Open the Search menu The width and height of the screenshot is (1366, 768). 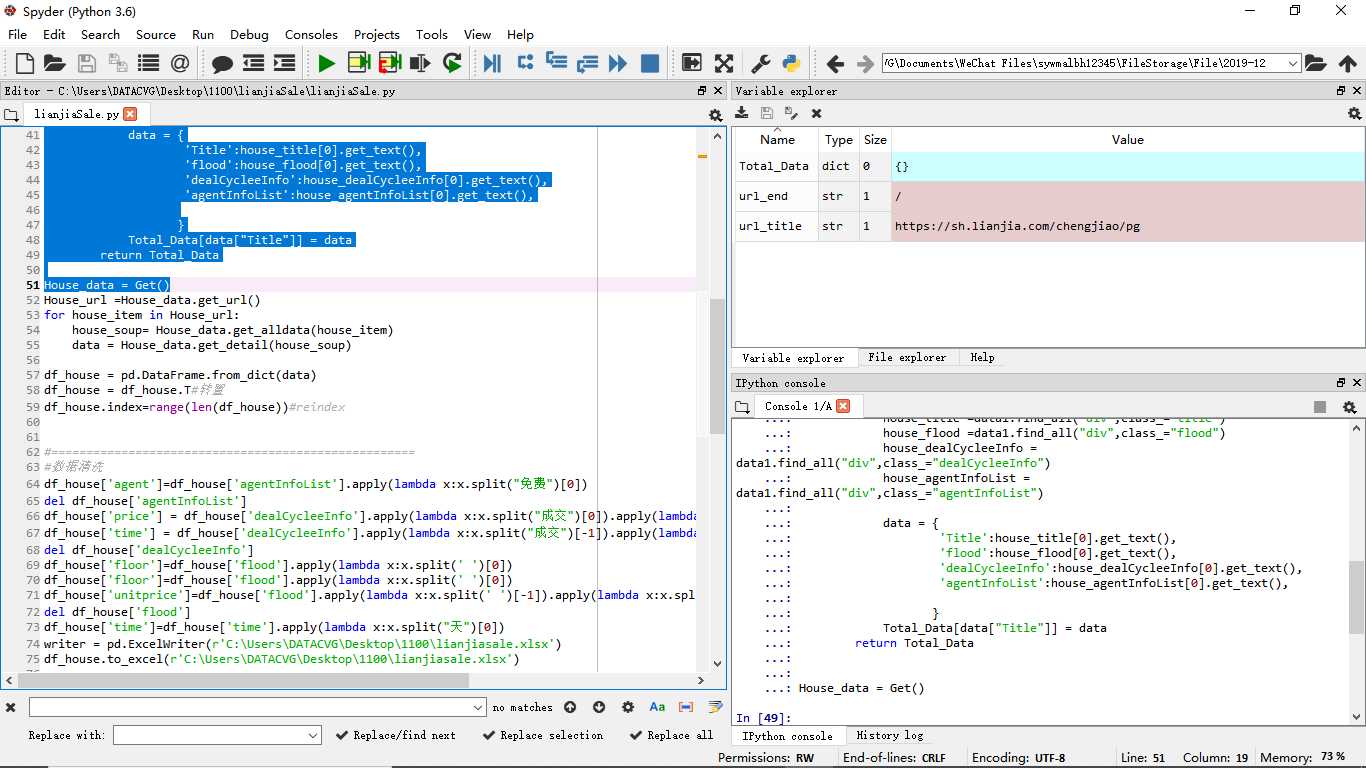click(101, 34)
